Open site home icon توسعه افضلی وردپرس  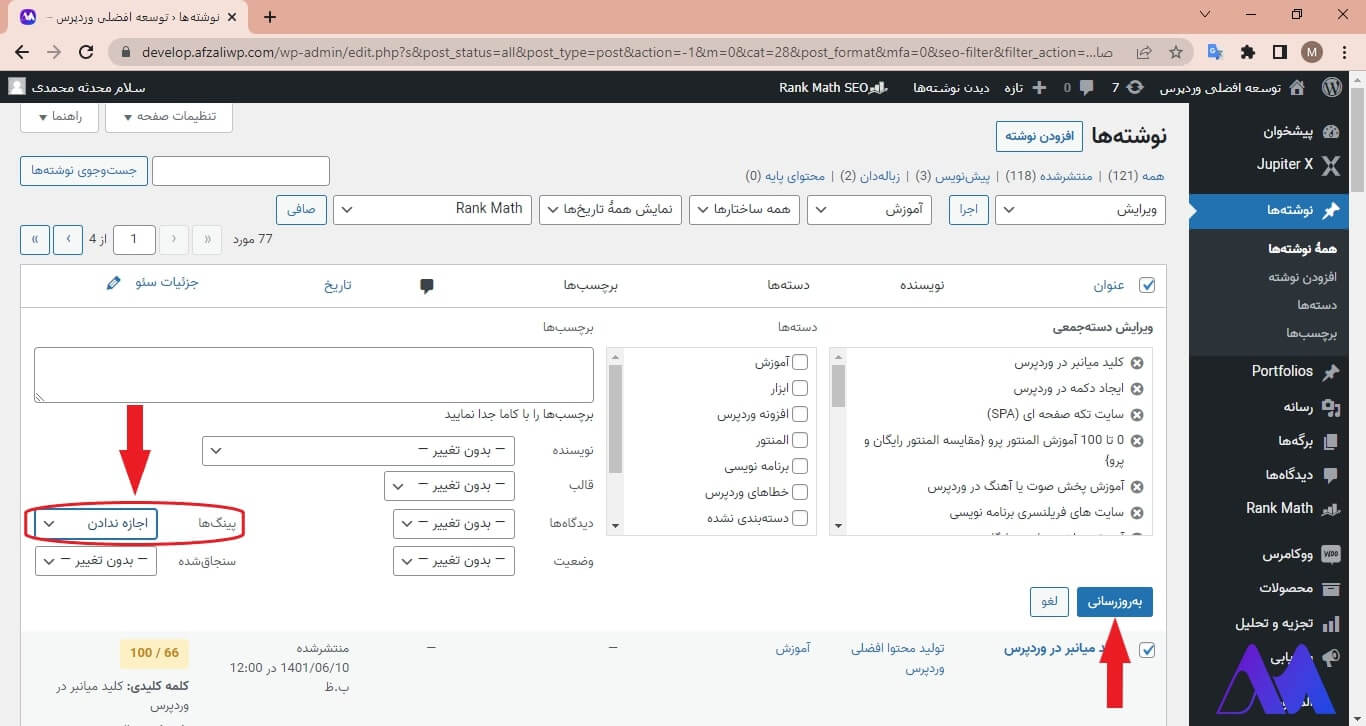1297,88
